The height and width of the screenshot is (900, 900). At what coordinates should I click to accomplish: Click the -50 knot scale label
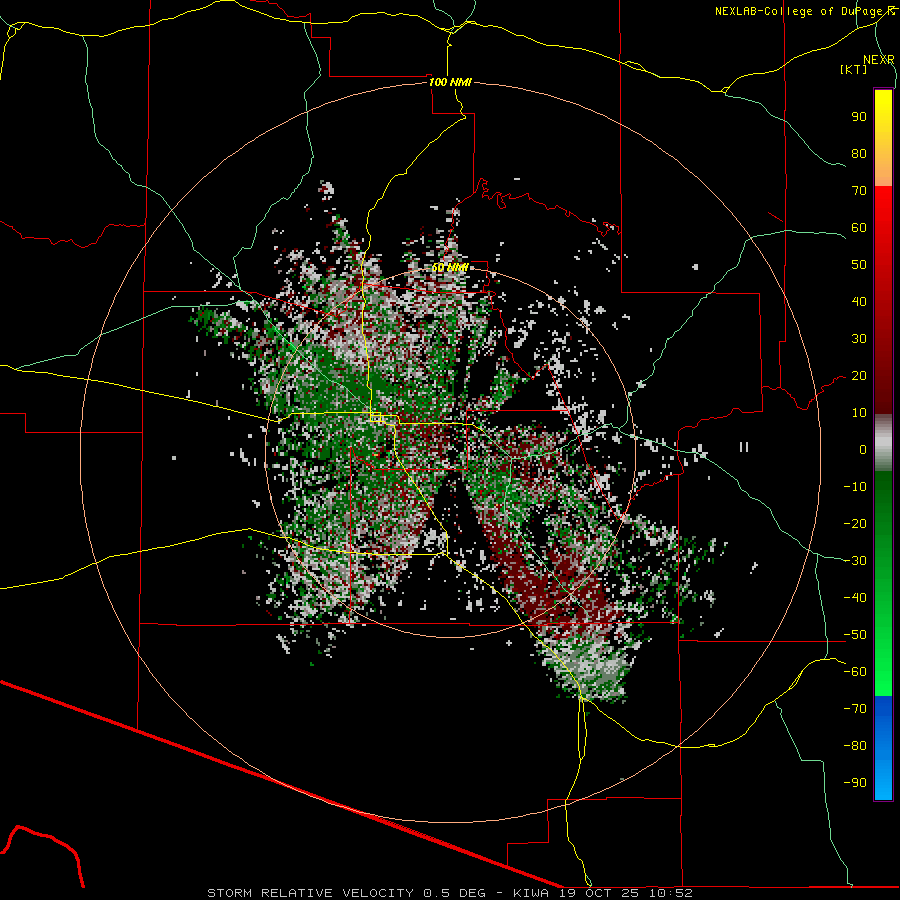[855, 635]
